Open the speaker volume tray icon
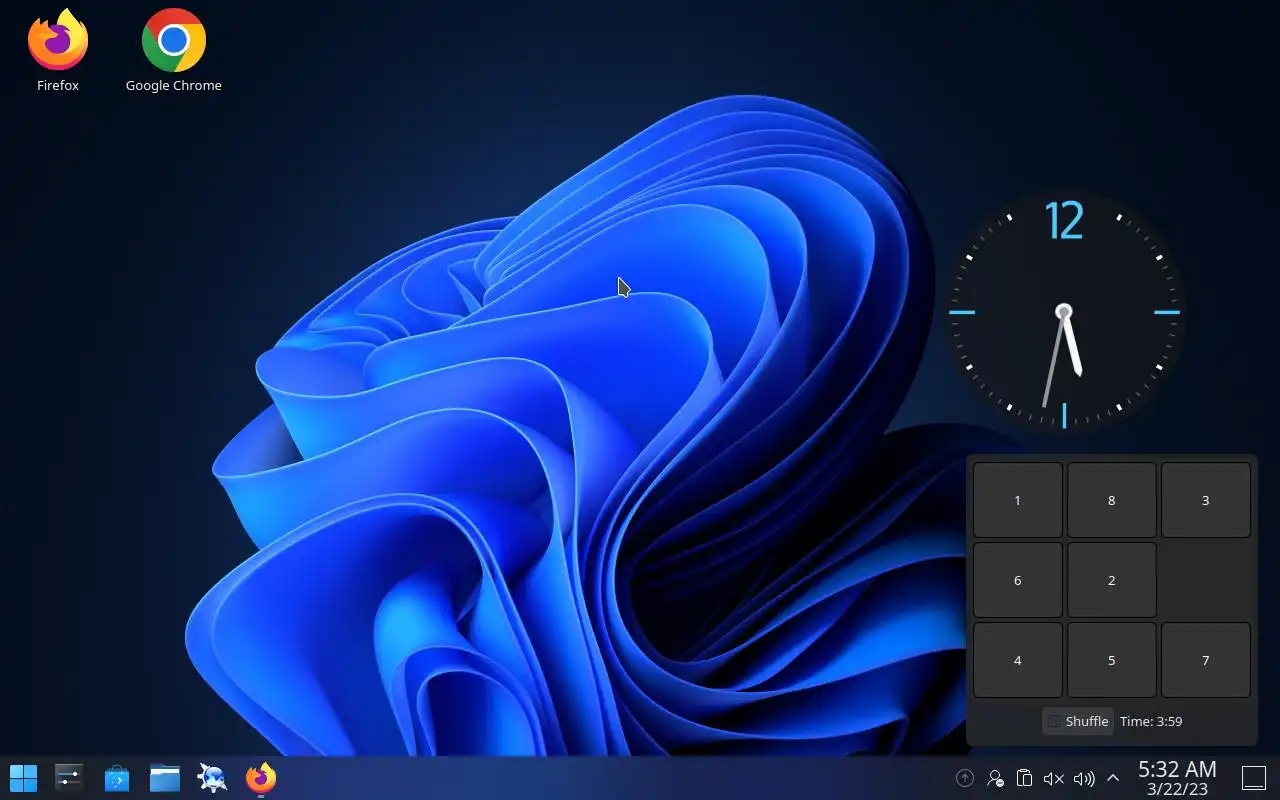Viewport: 1280px width, 800px height. point(1083,778)
